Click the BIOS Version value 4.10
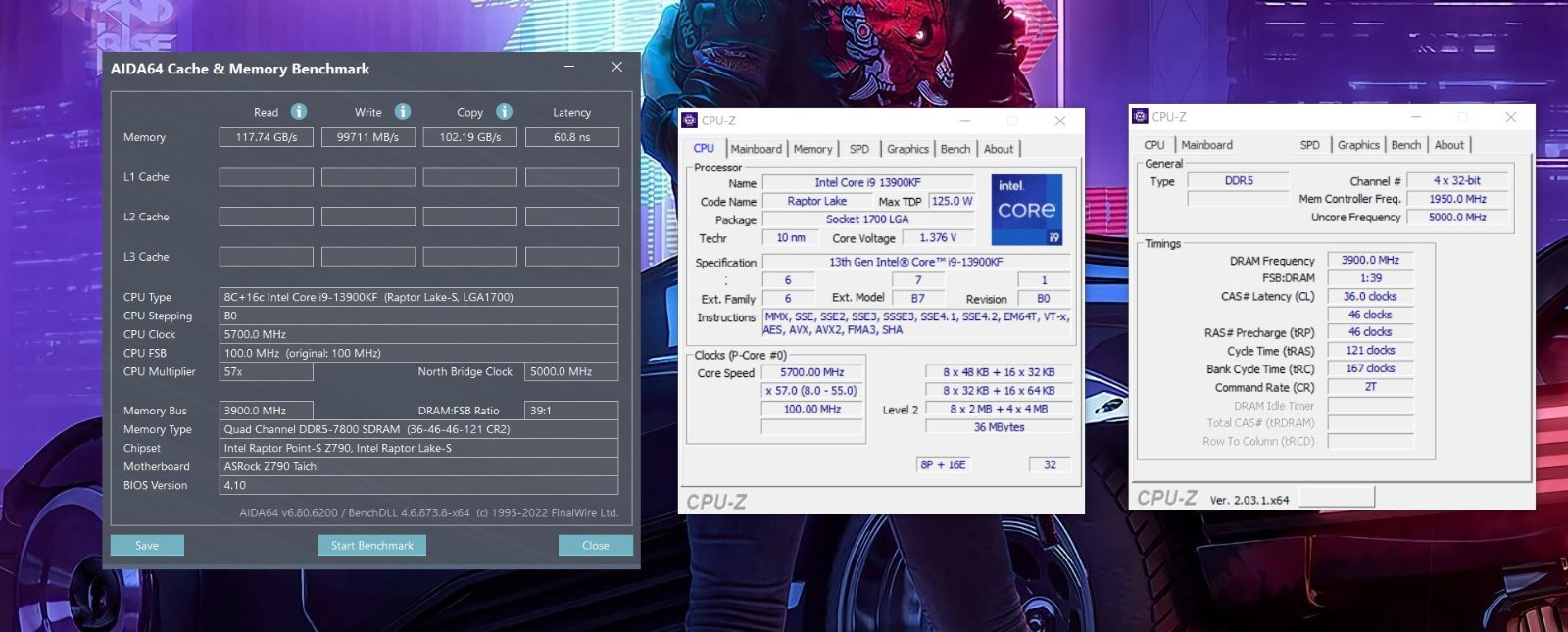1568x632 pixels. coord(418,485)
